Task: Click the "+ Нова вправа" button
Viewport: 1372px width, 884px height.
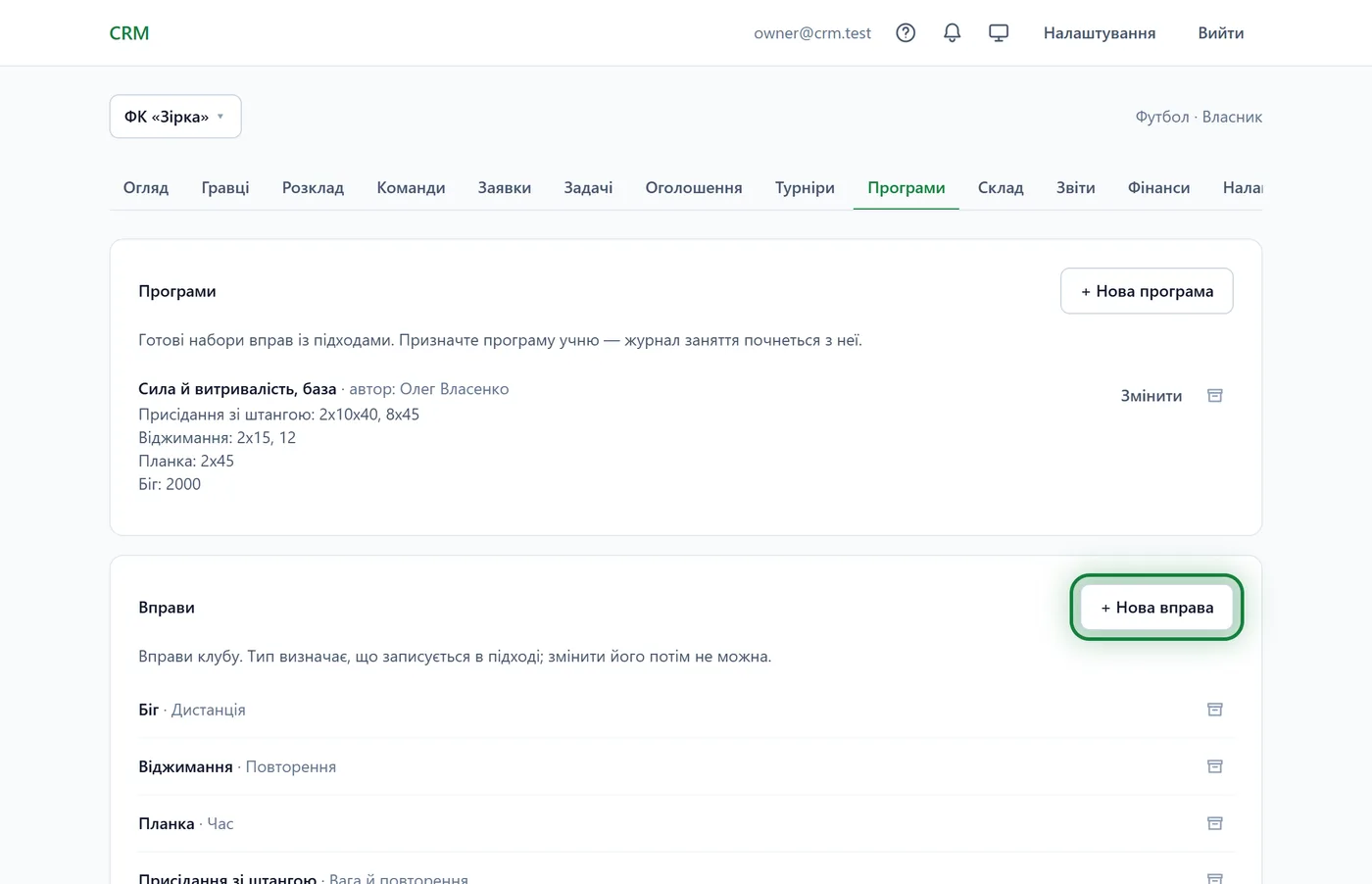Action: tap(1156, 608)
